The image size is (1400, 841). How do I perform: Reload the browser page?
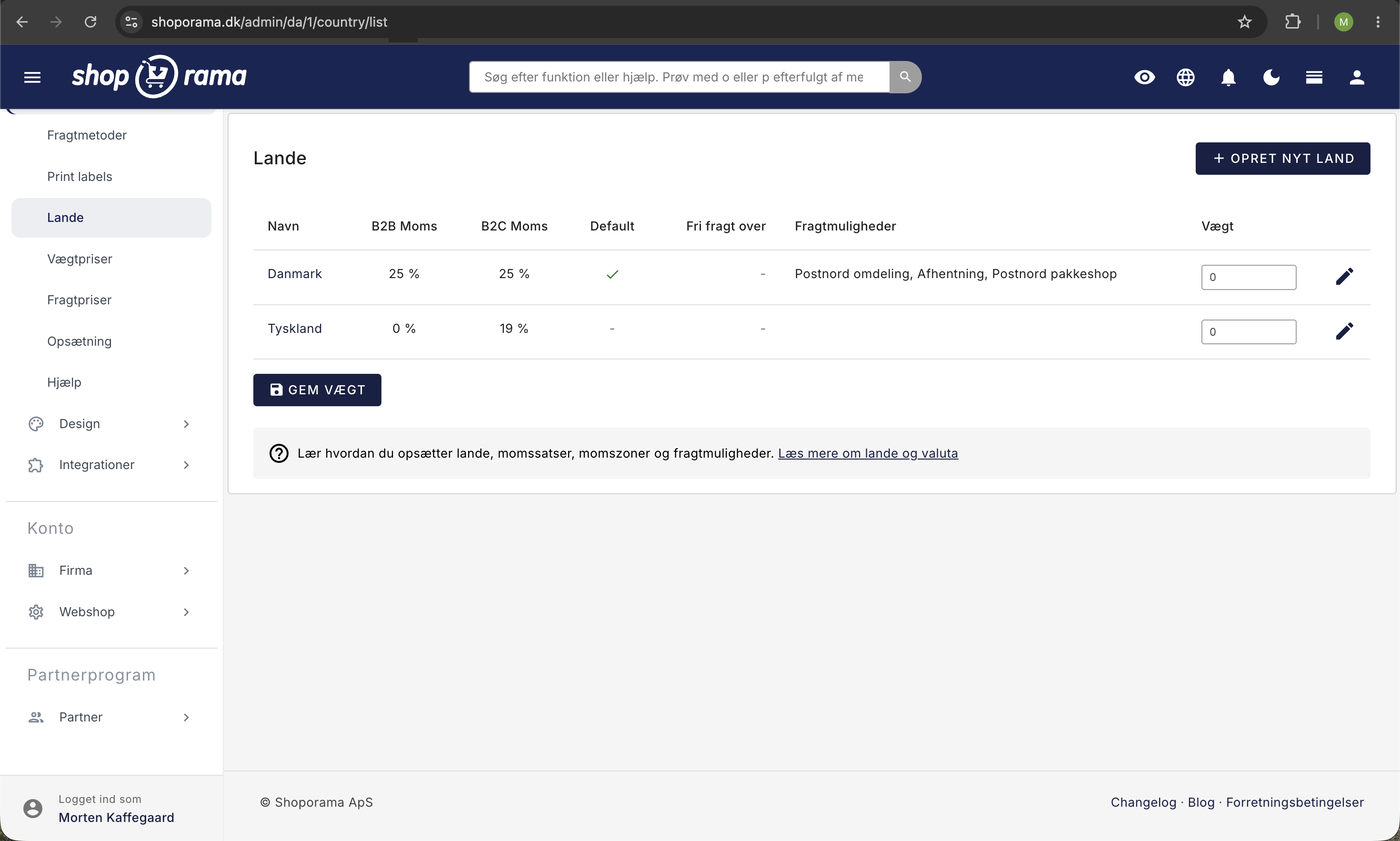(90, 21)
